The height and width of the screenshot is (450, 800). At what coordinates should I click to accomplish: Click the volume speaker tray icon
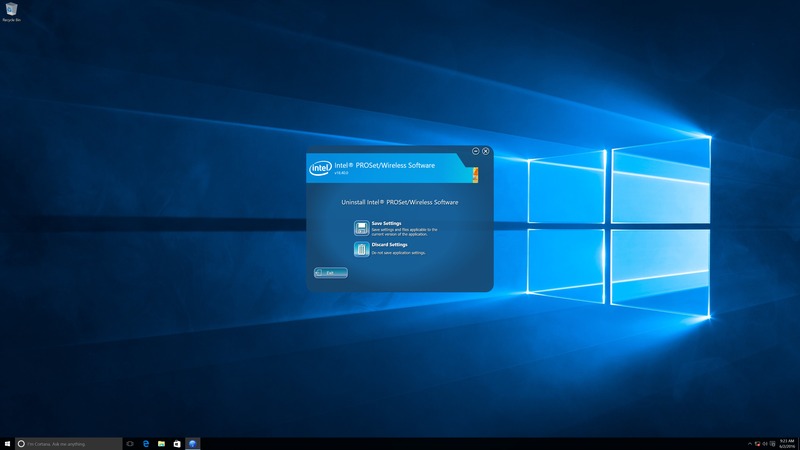pyautogui.click(x=765, y=443)
